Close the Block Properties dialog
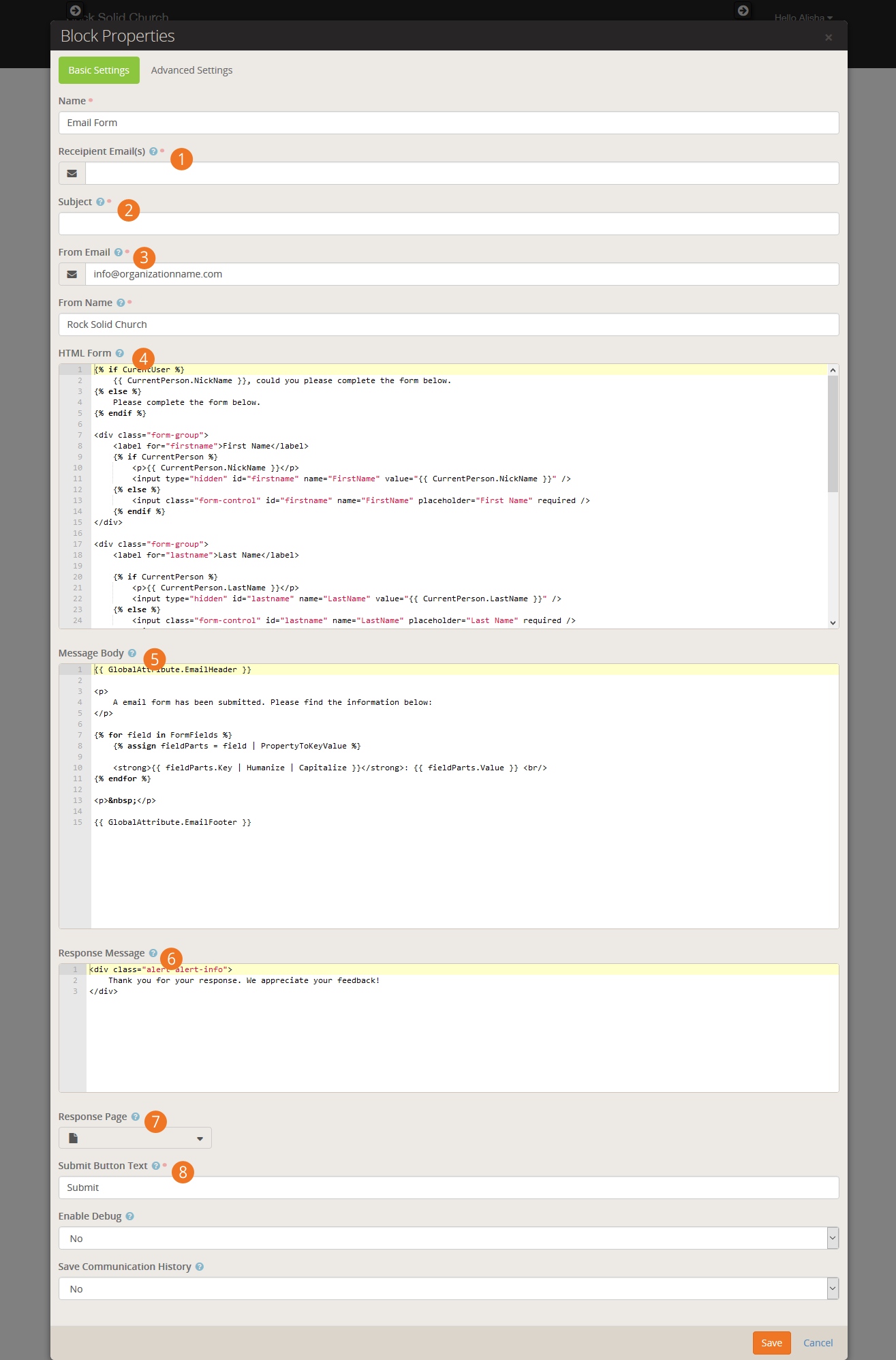This screenshot has width=896, height=1360. (x=829, y=37)
